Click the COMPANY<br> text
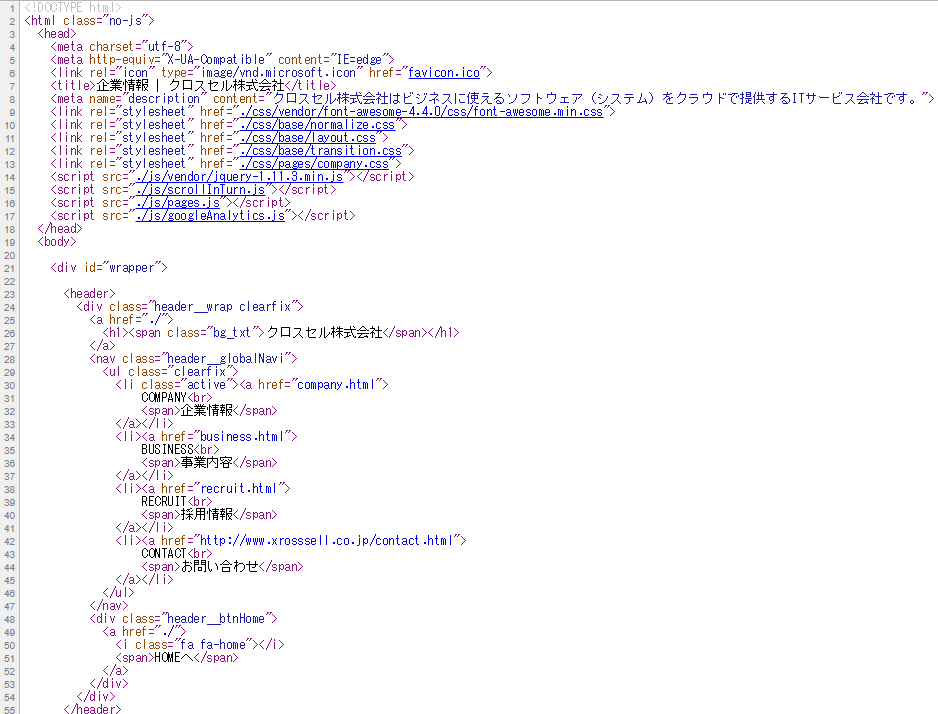This screenshot has width=938, height=714. pyautogui.click(x=176, y=398)
